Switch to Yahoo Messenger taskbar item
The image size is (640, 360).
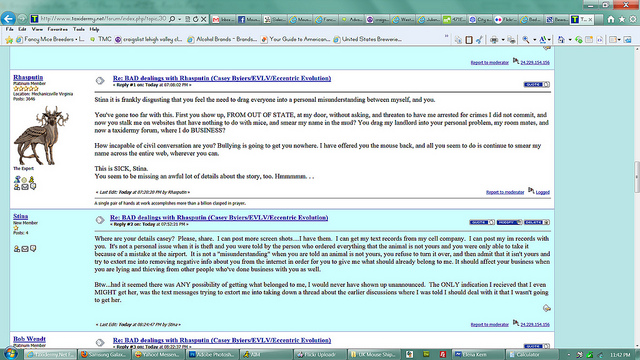[x=158, y=355]
